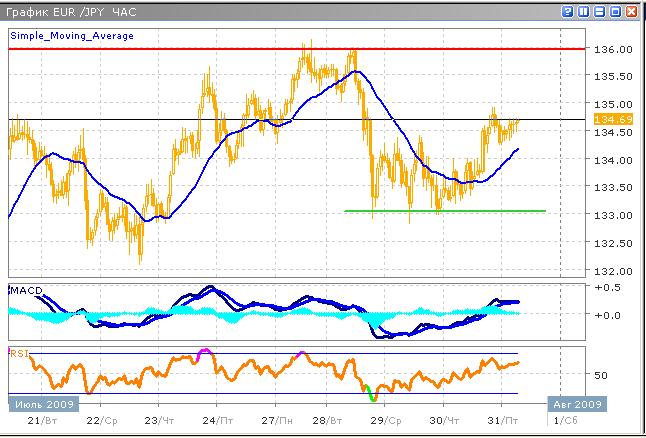Click the 21/Вт date on time axis
The width and height of the screenshot is (646, 438).
40,423
